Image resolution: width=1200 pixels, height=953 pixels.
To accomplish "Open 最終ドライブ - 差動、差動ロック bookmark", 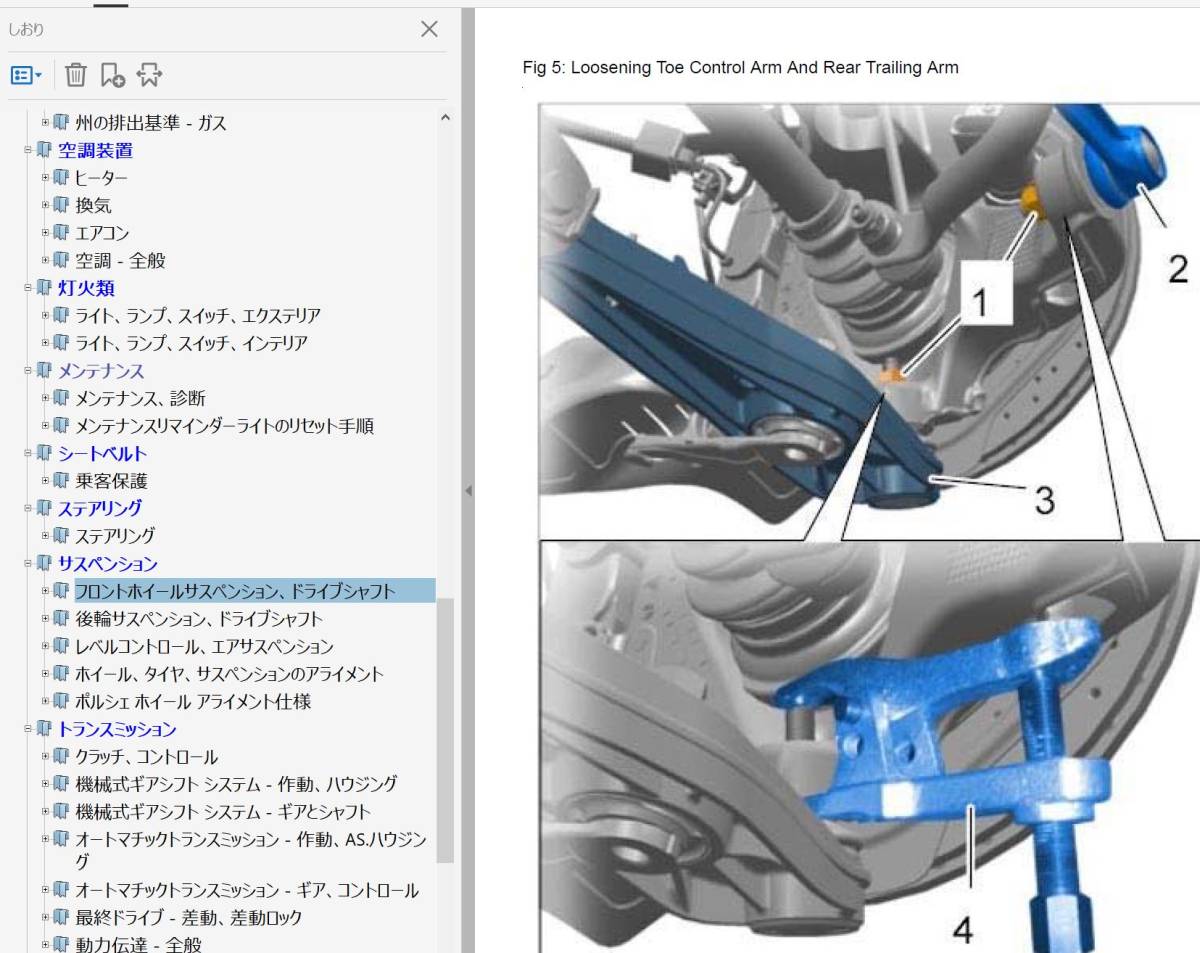I will (189, 917).
